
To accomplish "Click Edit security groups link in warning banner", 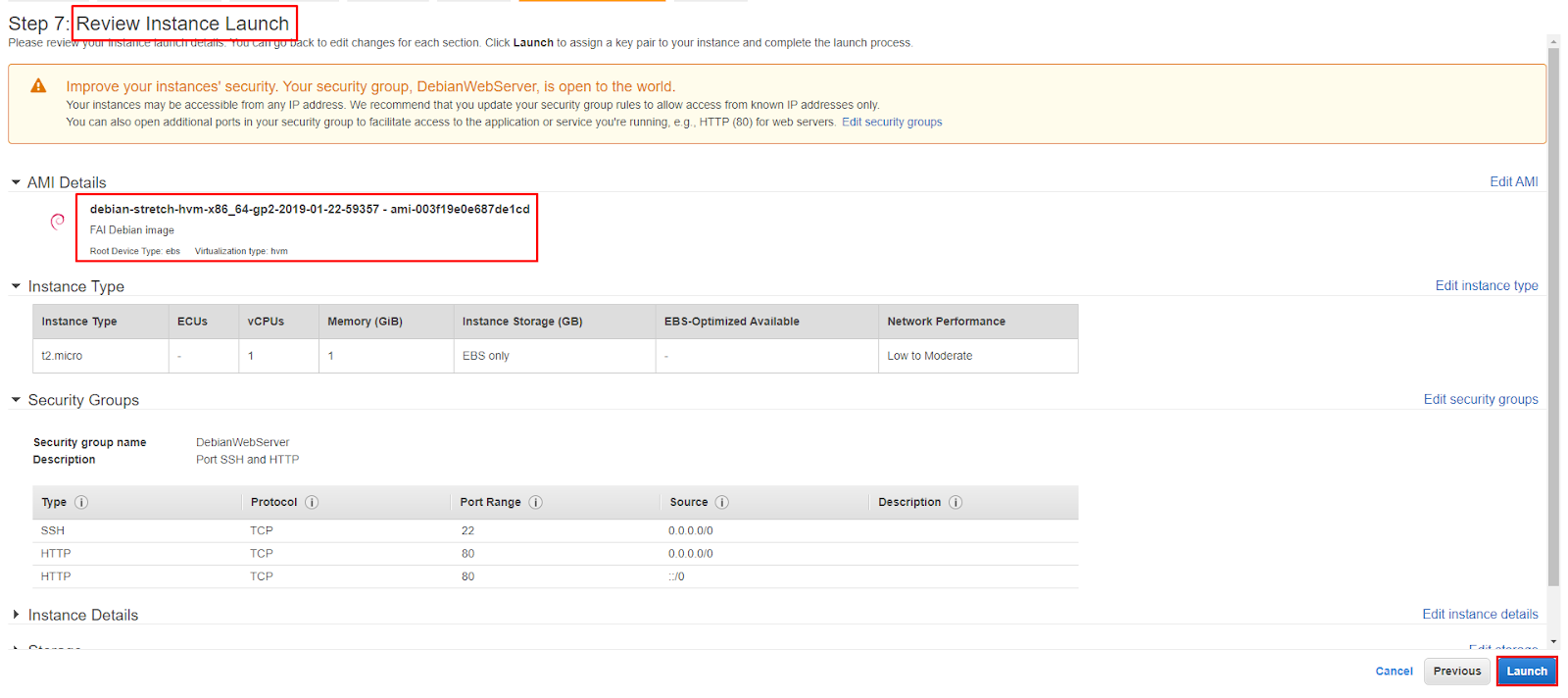I will [892, 122].
